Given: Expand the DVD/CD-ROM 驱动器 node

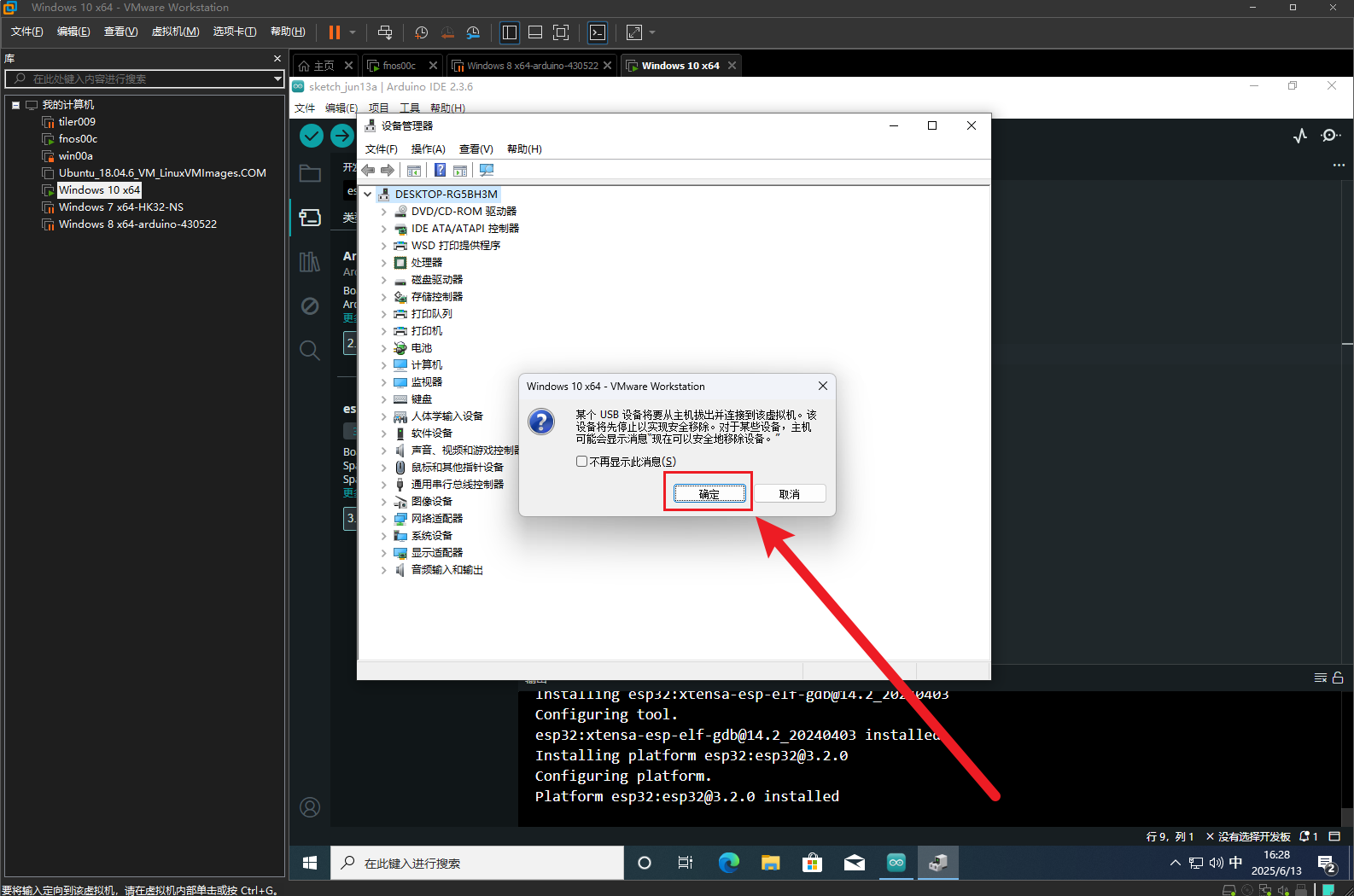Looking at the screenshot, I should tap(383, 211).
